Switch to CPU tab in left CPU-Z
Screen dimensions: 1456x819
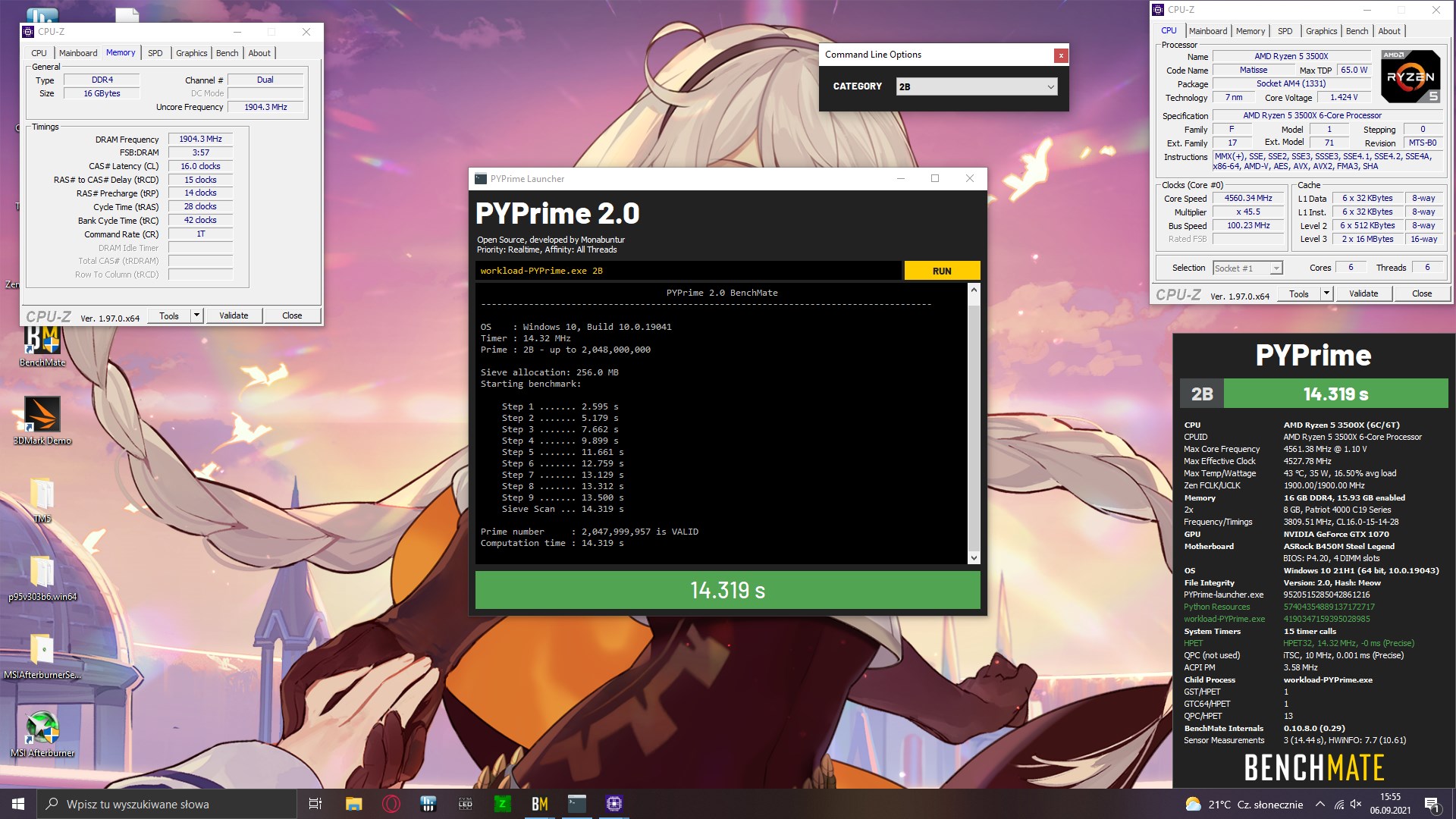[x=39, y=53]
